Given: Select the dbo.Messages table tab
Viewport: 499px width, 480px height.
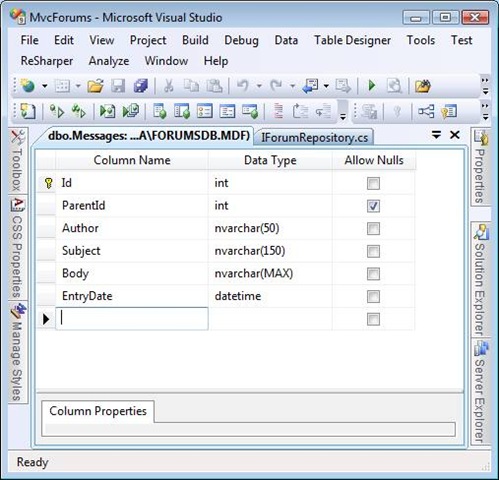Looking at the screenshot, I should 149,136.
